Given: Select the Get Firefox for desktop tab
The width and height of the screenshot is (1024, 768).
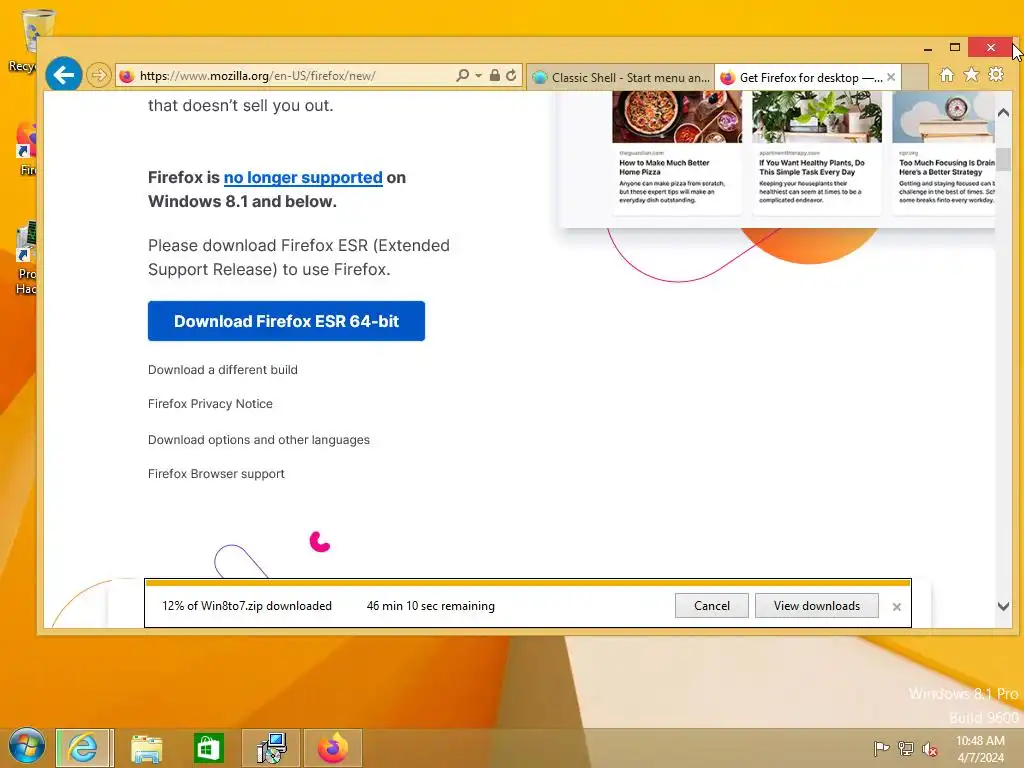Looking at the screenshot, I should click(802, 77).
